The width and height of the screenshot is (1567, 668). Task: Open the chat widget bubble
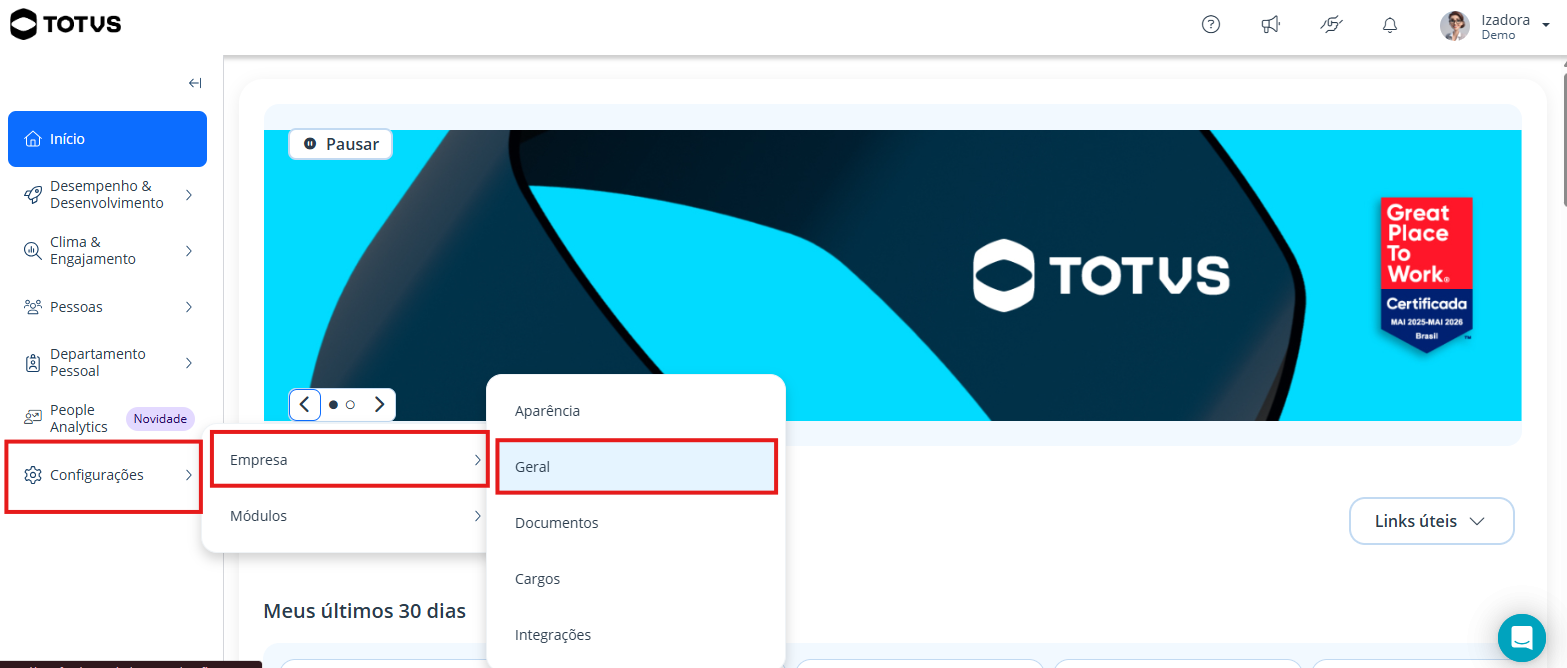click(x=1522, y=638)
